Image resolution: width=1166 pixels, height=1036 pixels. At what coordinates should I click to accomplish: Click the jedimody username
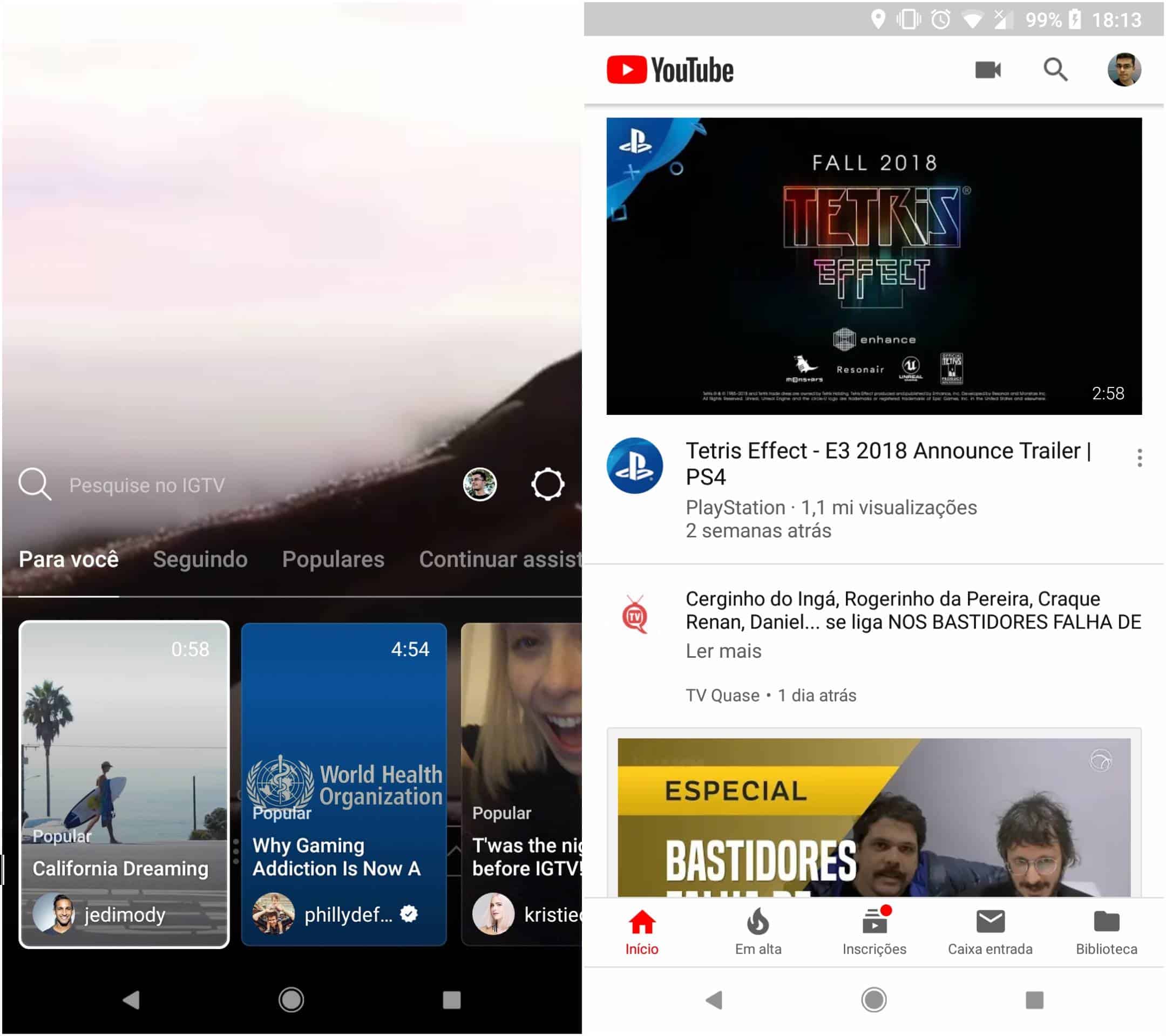click(x=125, y=915)
